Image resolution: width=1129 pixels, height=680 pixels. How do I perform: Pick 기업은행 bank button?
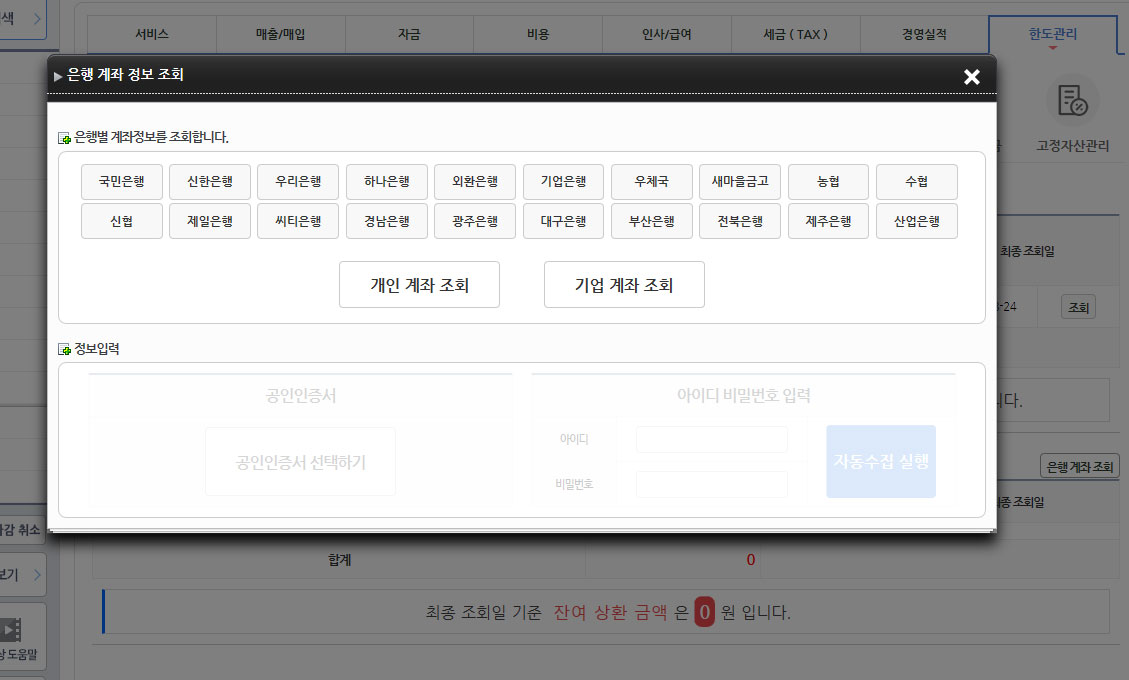pos(563,182)
